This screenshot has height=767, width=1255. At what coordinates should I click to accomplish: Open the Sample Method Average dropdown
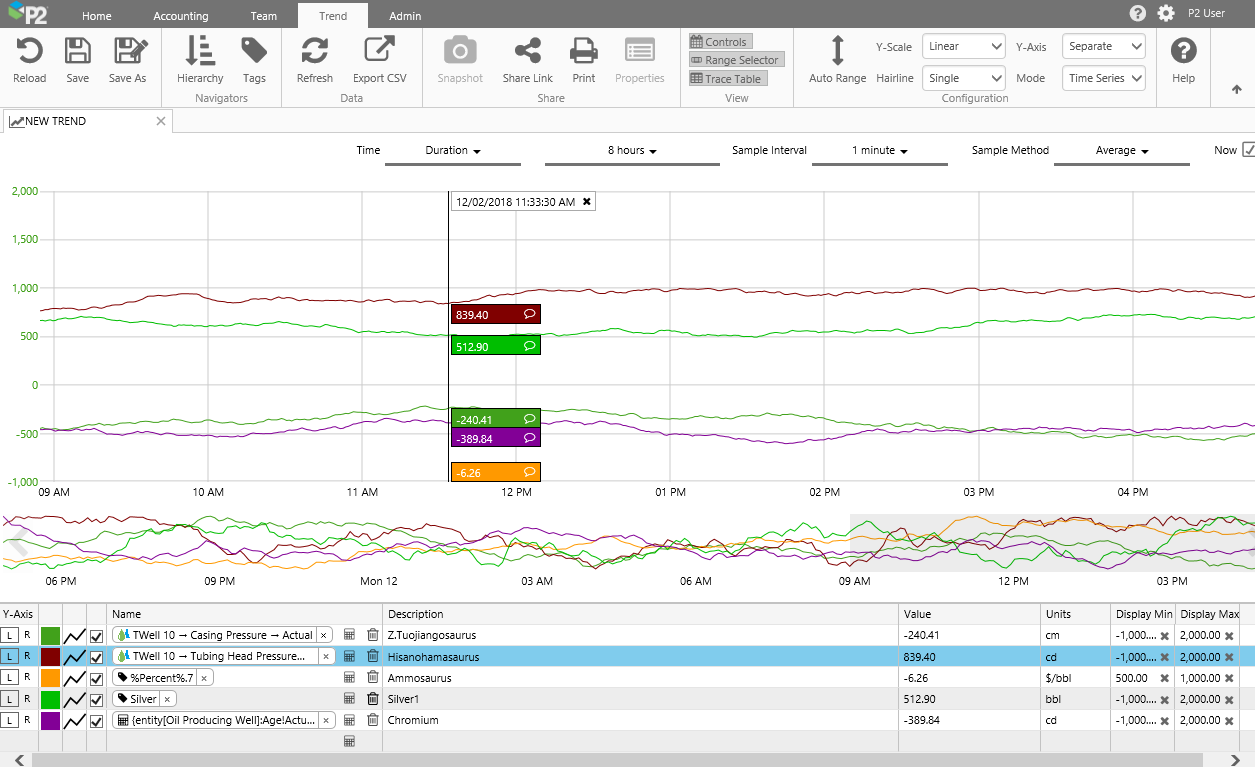(x=1121, y=151)
